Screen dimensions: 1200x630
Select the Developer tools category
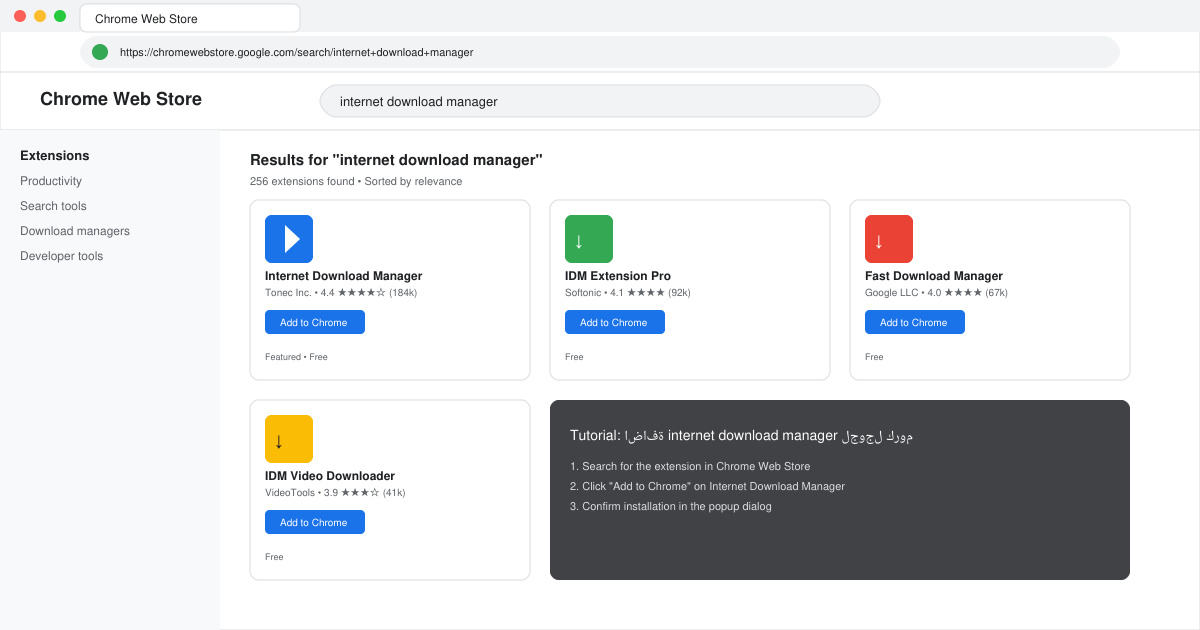[x=61, y=256]
